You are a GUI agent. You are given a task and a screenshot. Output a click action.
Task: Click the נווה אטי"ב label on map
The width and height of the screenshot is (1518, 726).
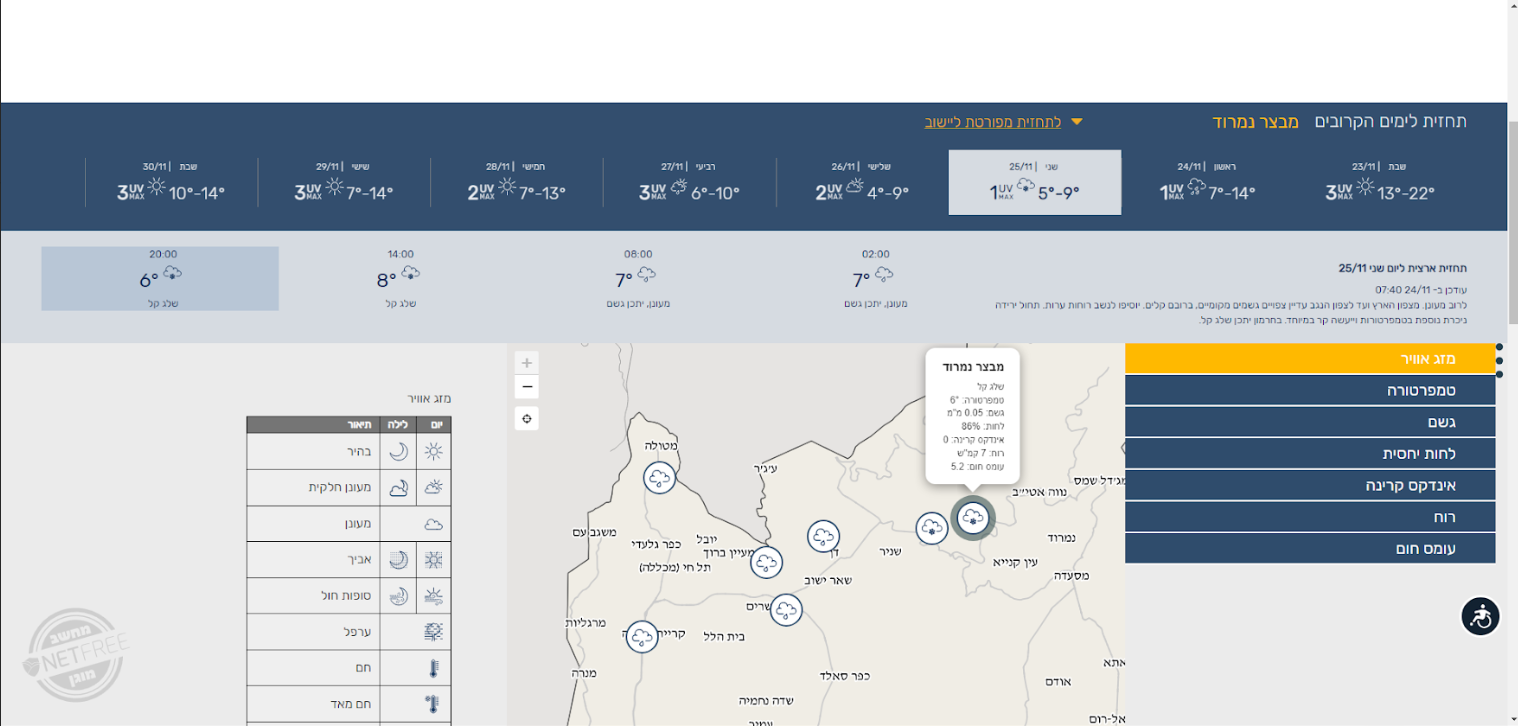[x=1040, y=491]
